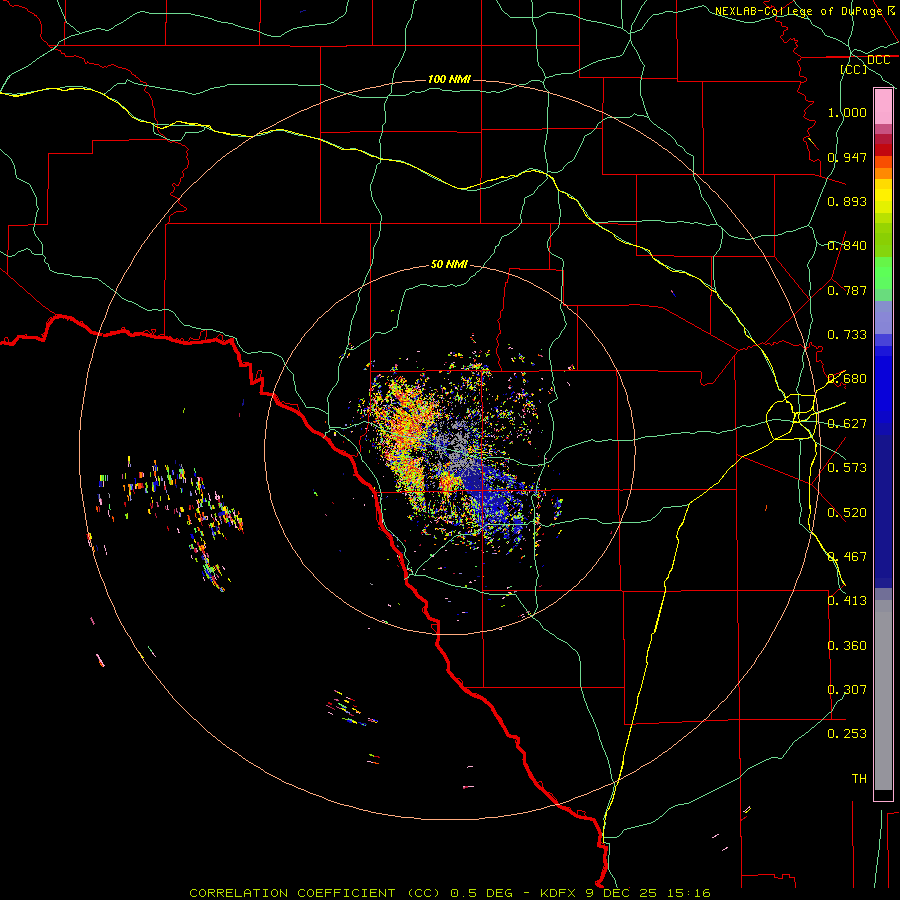Click the DCC product label
Screen dimensions: 900x900
[879, 60]
